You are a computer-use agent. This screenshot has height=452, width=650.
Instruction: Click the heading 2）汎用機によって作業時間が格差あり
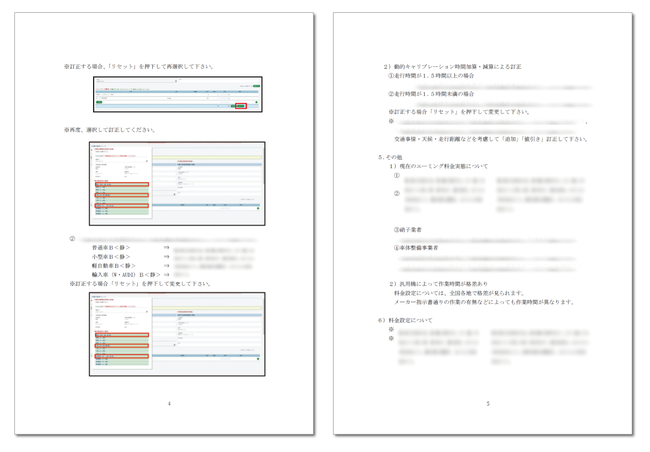pyautogui.click(x=438, y=284)
